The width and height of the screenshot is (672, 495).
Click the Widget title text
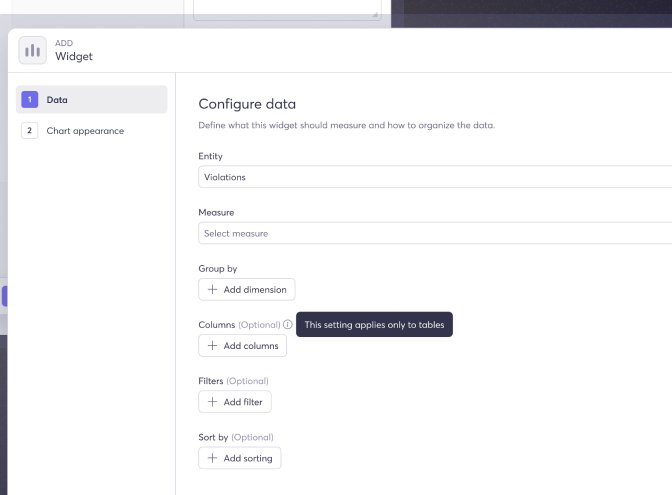[x=74, y=56]
